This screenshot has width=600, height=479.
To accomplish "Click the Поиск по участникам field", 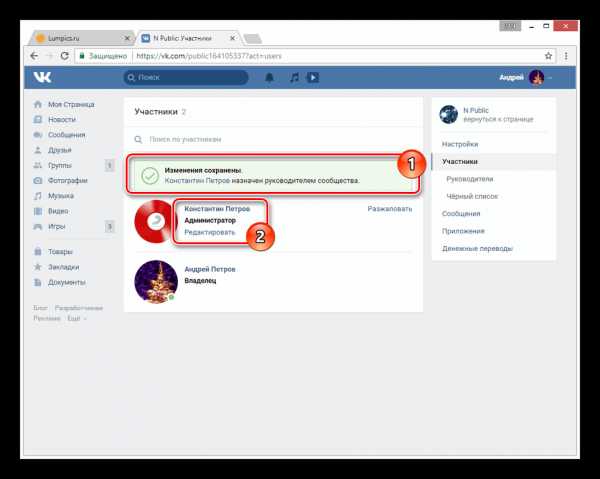I will coord(274,139).
